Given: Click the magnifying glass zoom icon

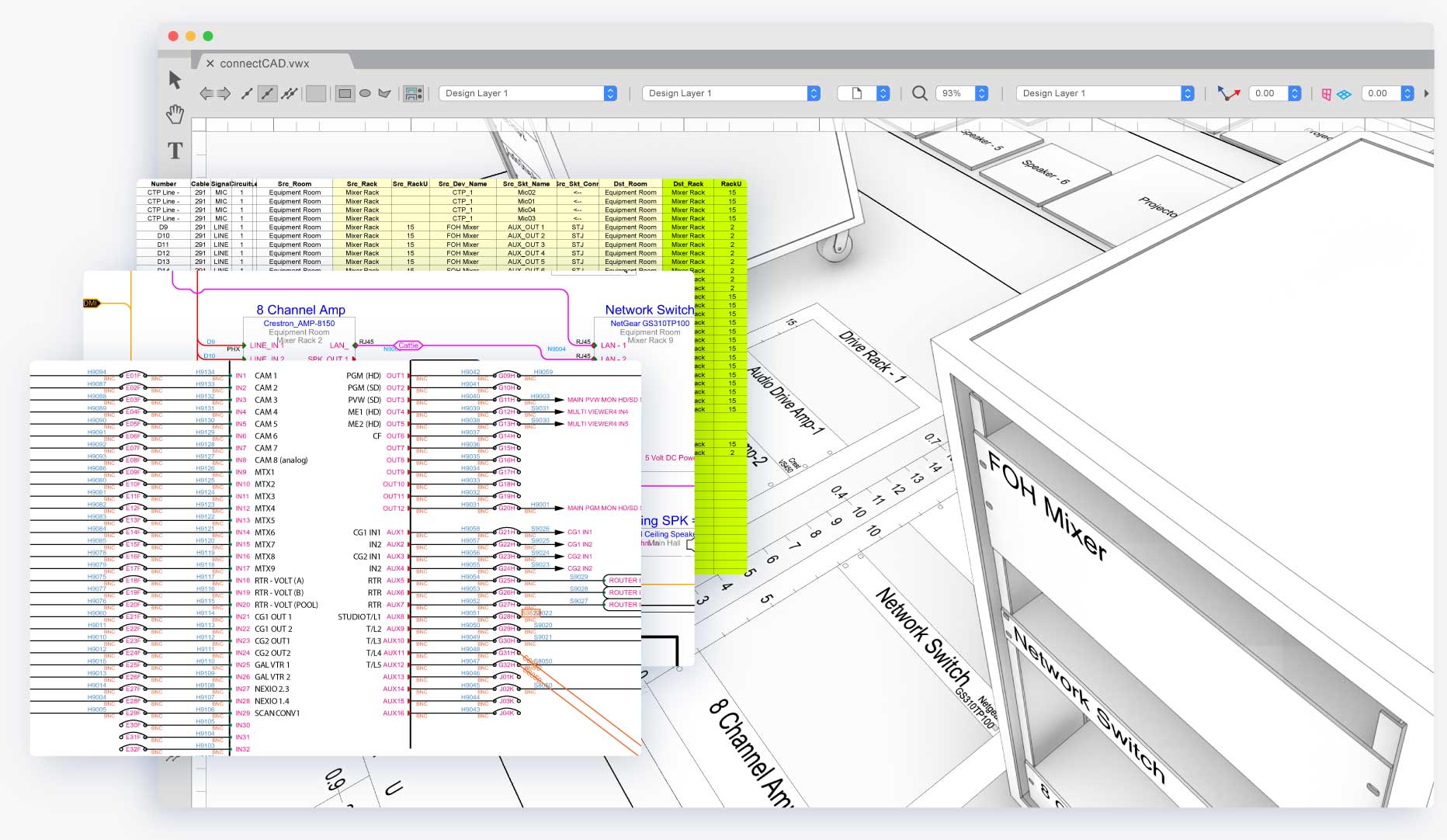Looking at the screenshot, I should click(x=919, y=93).
